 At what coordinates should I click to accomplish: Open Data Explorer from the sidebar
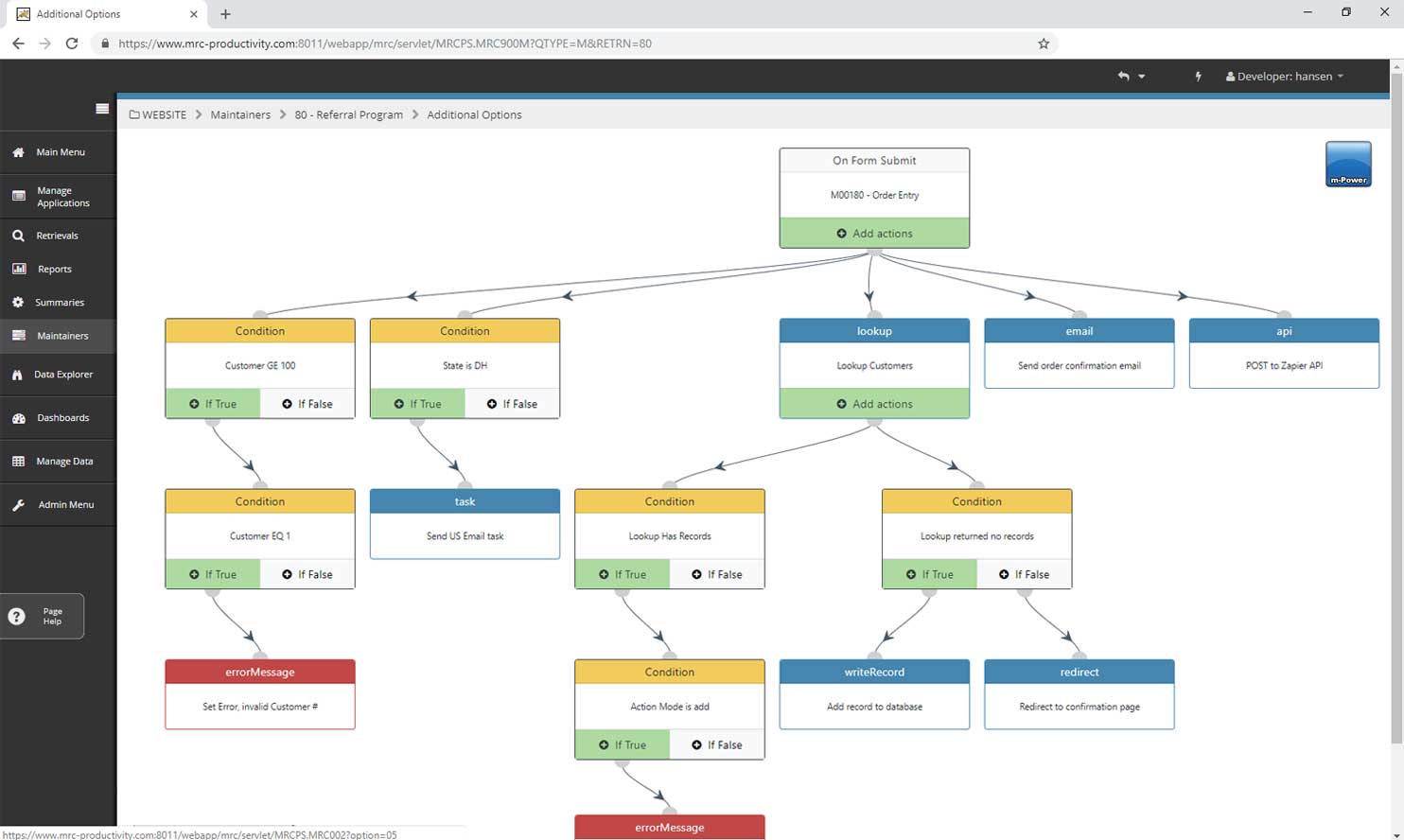click(x=63, y=375)
